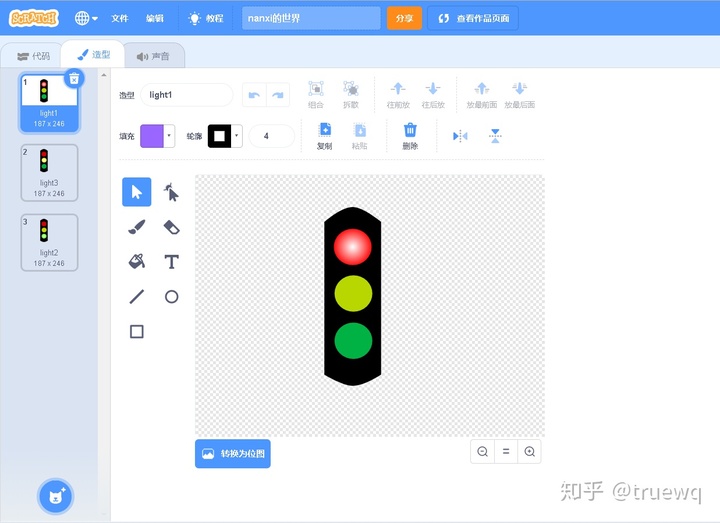This screenshot has width=720, height=523.
Task: Open the language globe dropdown
Action: 86,18
